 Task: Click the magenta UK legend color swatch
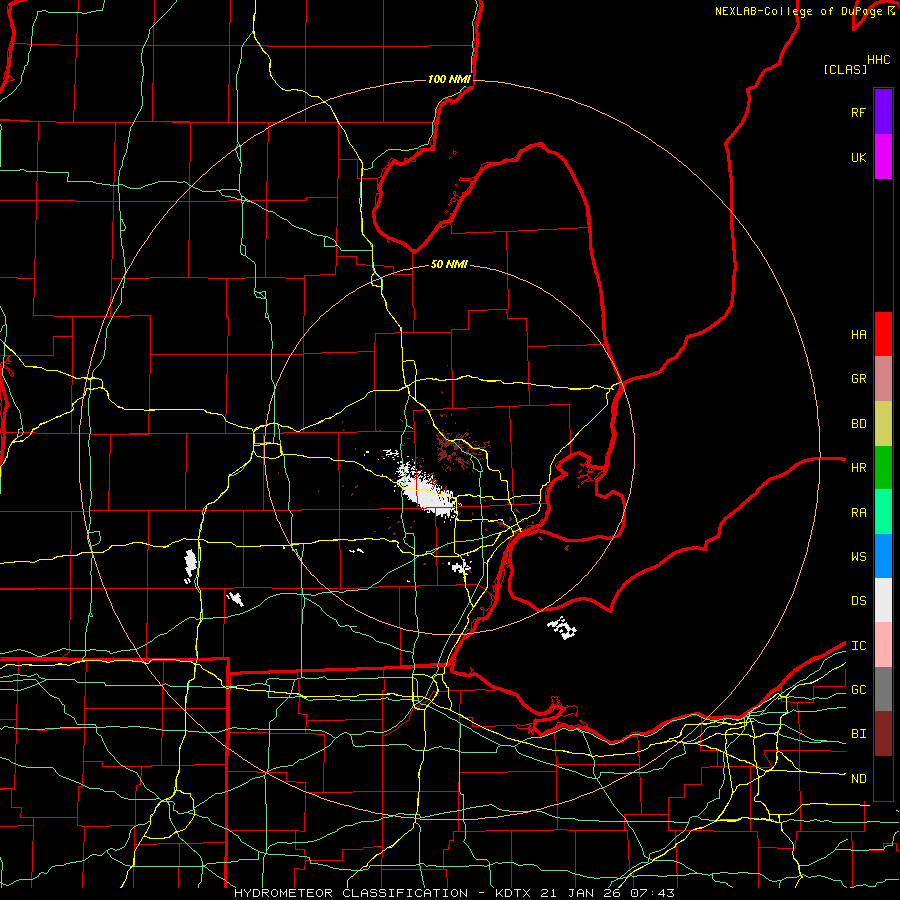tap(883, 157)
